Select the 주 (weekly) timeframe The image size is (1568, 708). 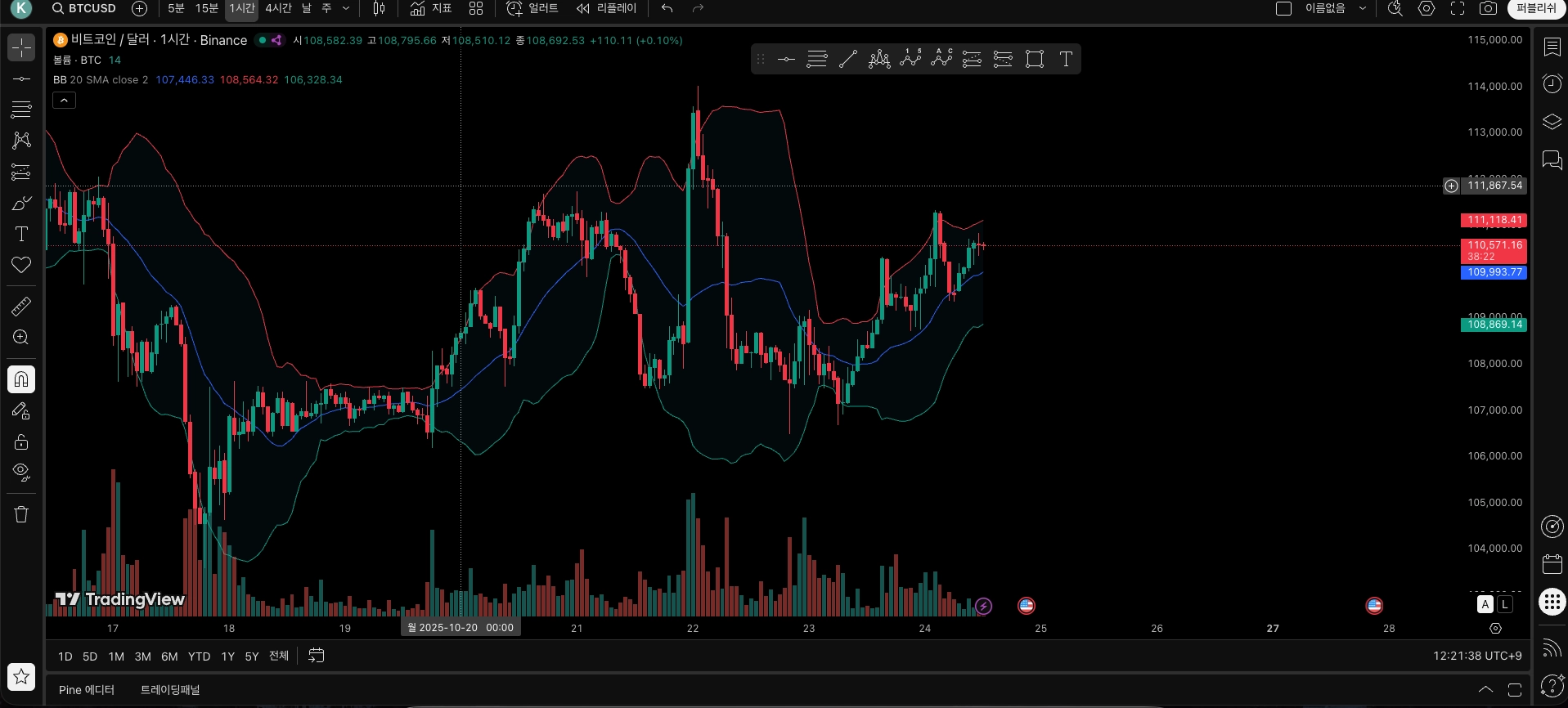click(326, 8)
